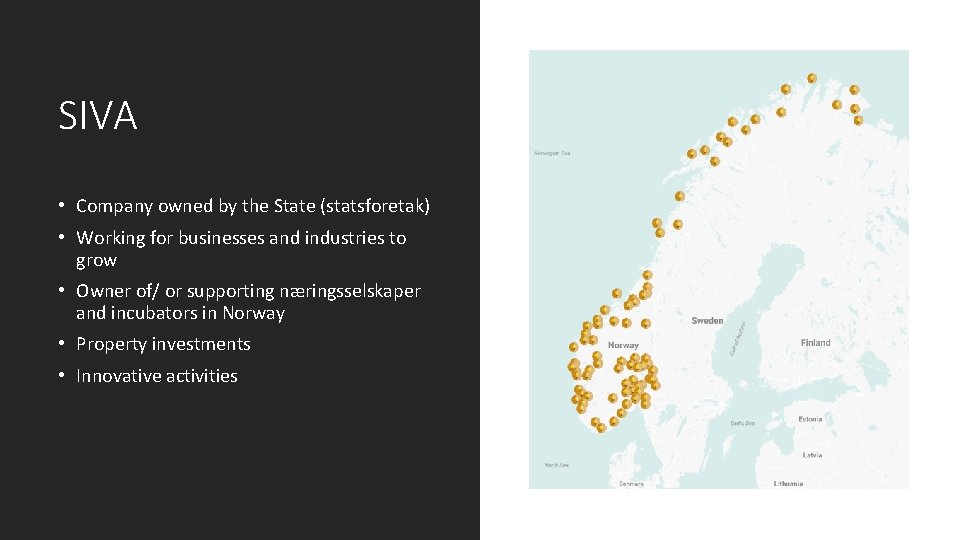Image resolution: width=960 pixels, height=540 pixels.
Task: Select bullet 'Company owned by the State (statsforetak)'
Action: [x=253, y=206]
